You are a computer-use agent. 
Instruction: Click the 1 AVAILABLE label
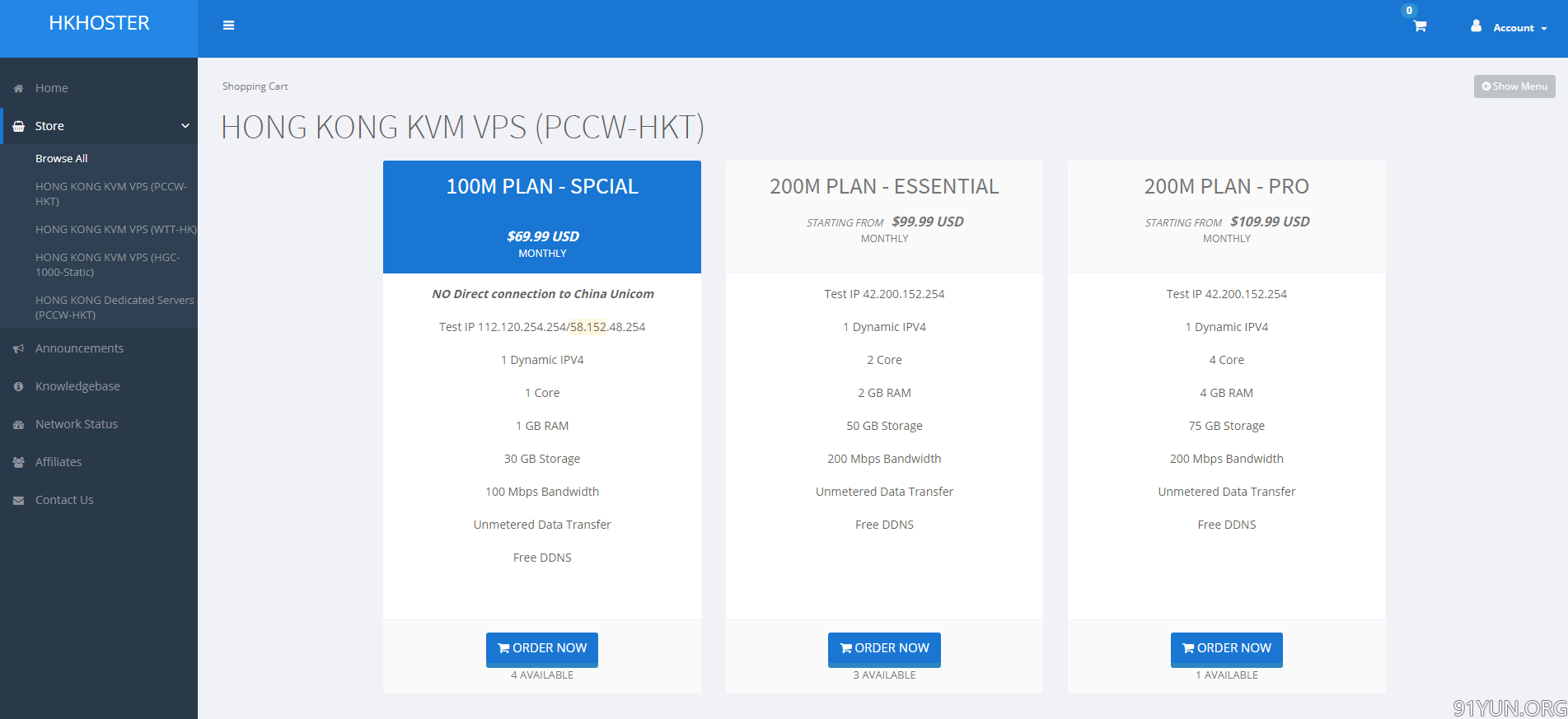(x=1227, y=675)
